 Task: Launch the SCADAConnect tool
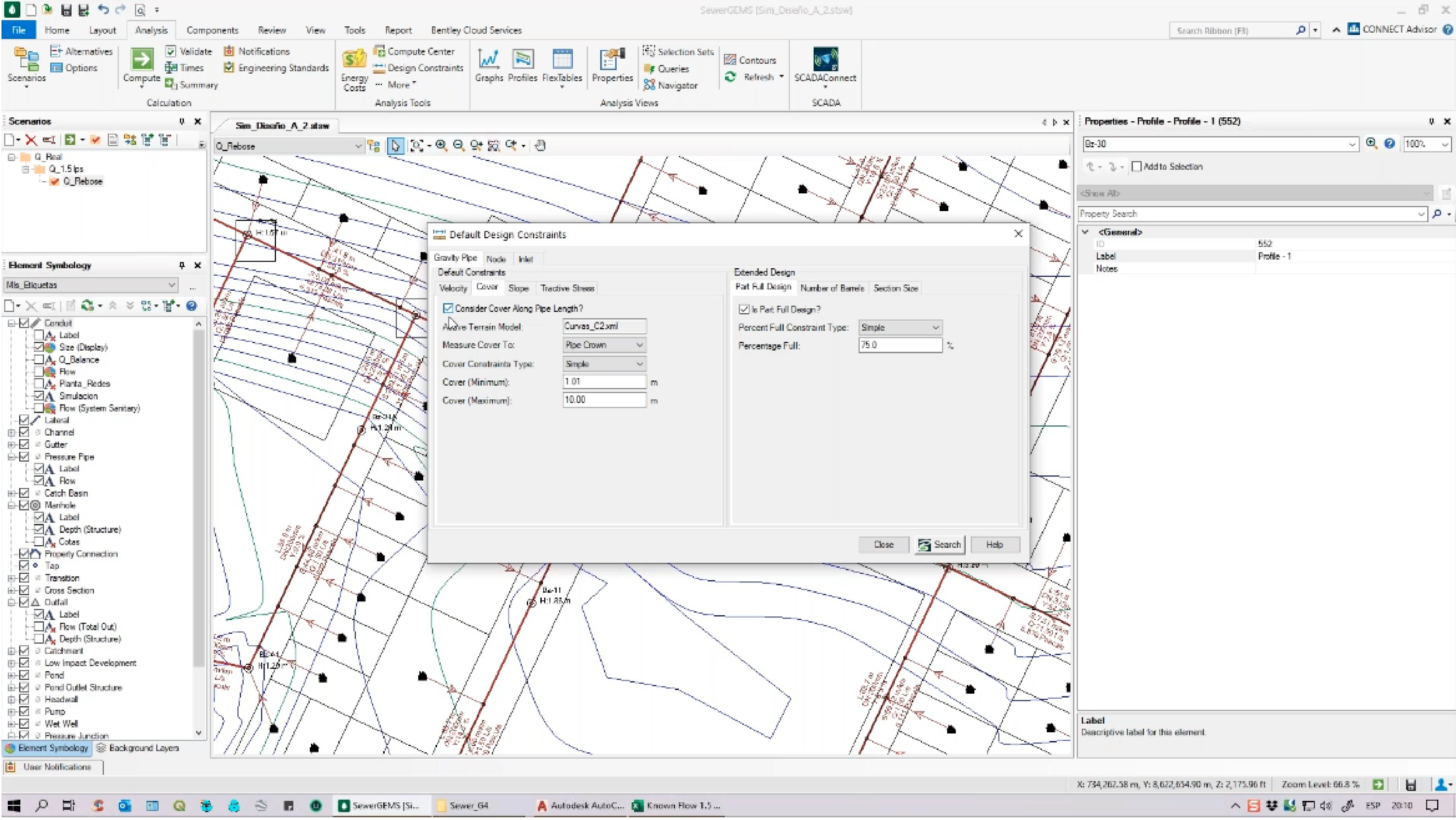[x=825, y=59]
